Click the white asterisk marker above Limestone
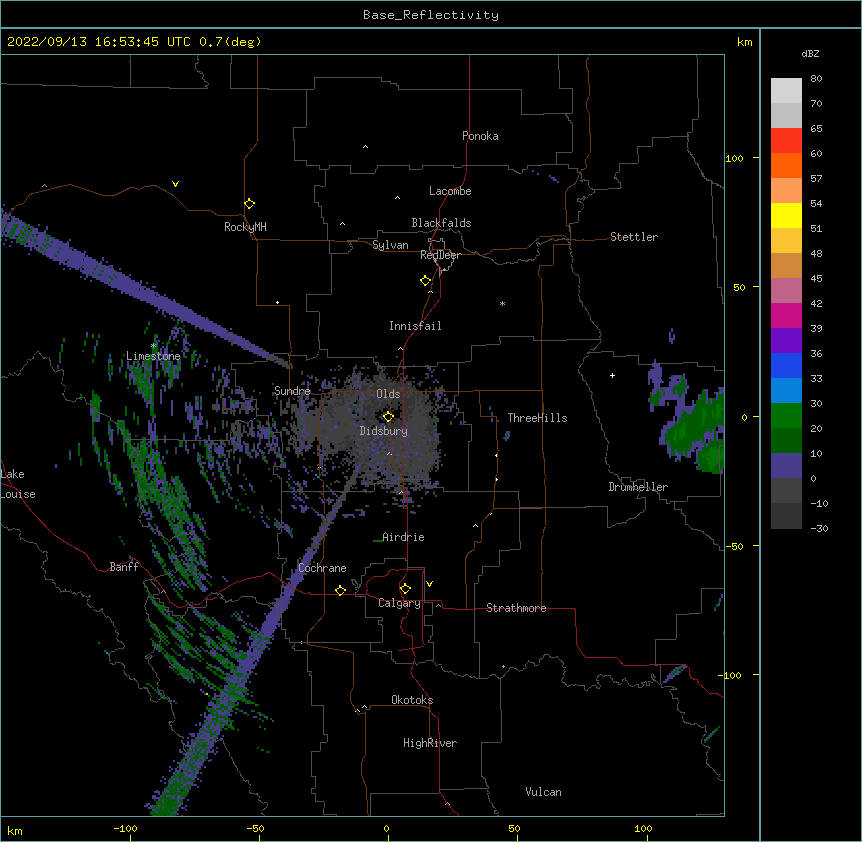Image resolution: width=862 pixels, height=842 pixels. tap(154, 346)
